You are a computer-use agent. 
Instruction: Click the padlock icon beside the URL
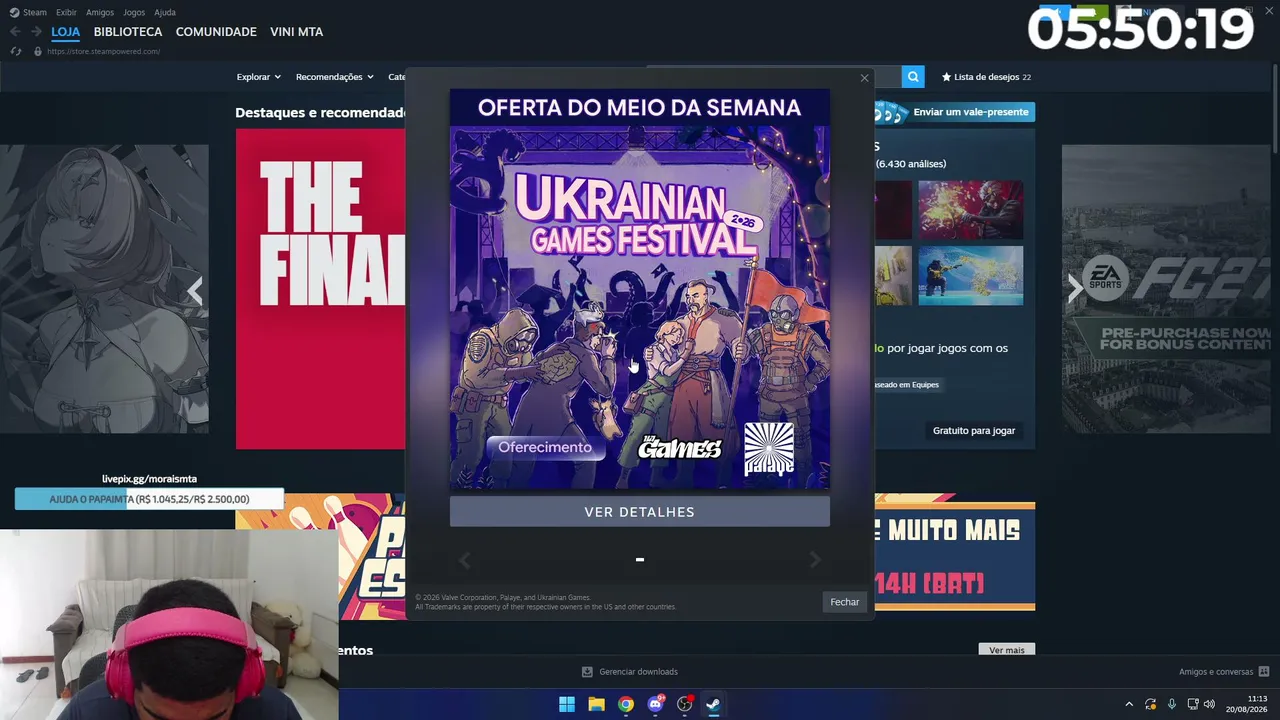pos(38,51)
